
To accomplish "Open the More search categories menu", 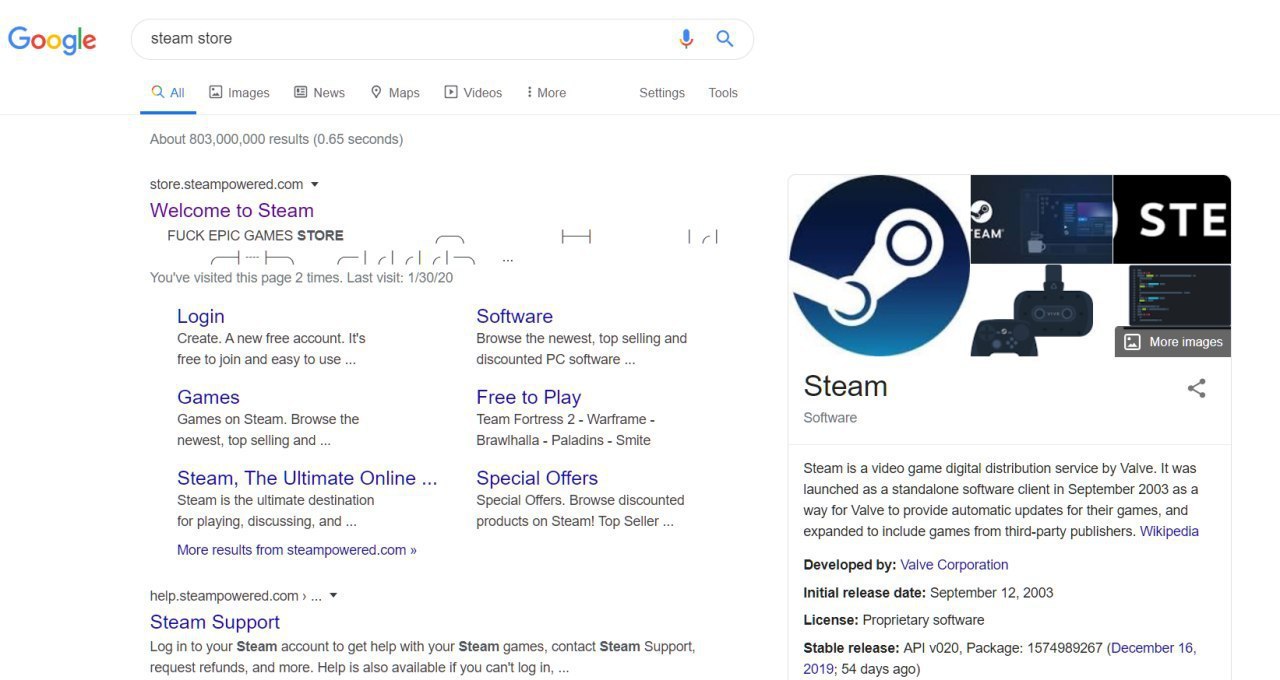I will (x=546, y=92).
